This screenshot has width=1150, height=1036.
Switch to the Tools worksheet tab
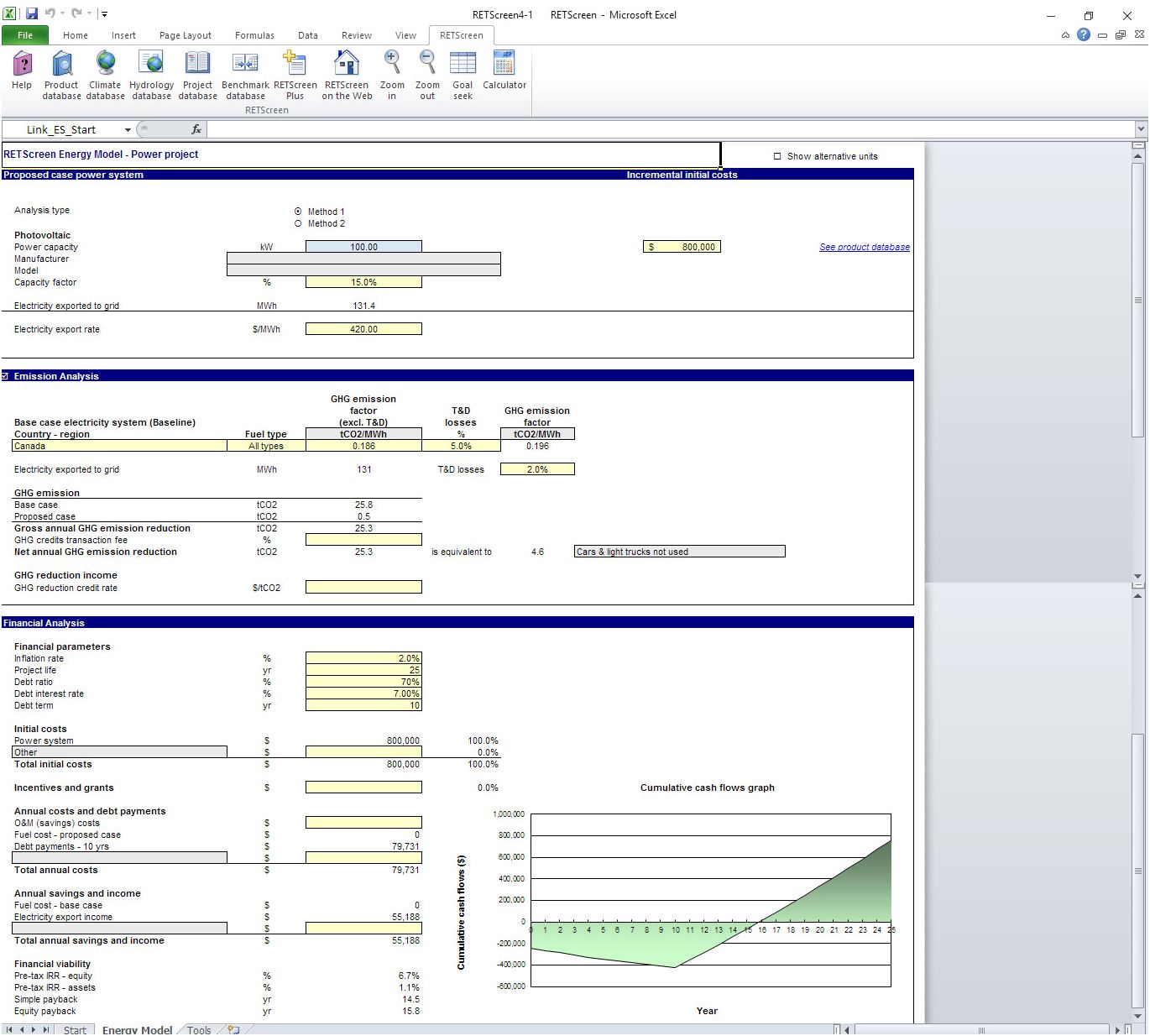click(199, 1029)
